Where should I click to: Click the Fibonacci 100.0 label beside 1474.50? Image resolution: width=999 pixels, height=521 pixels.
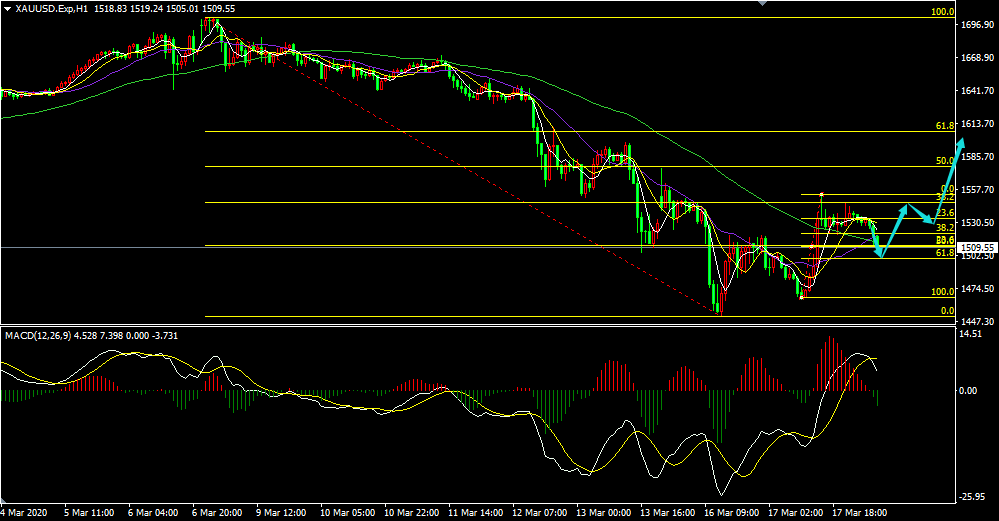click(x=943, y=292)
